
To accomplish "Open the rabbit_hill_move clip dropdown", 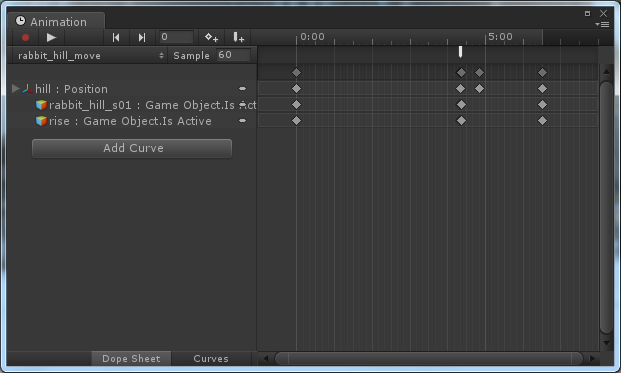I will click(x=90, y=55).
